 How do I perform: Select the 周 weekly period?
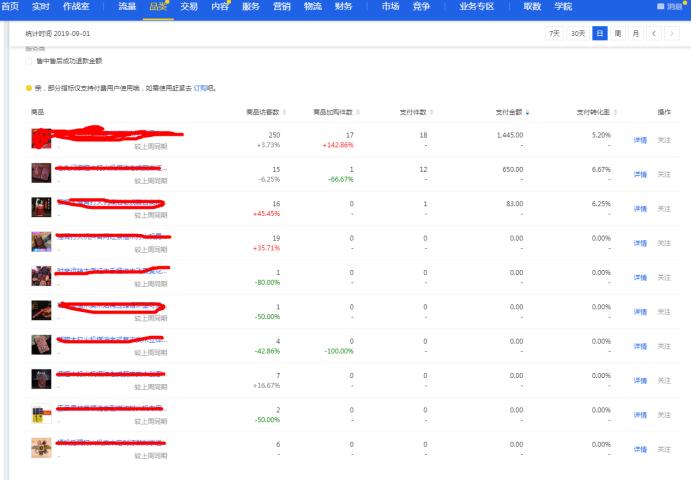pos(618,33)
